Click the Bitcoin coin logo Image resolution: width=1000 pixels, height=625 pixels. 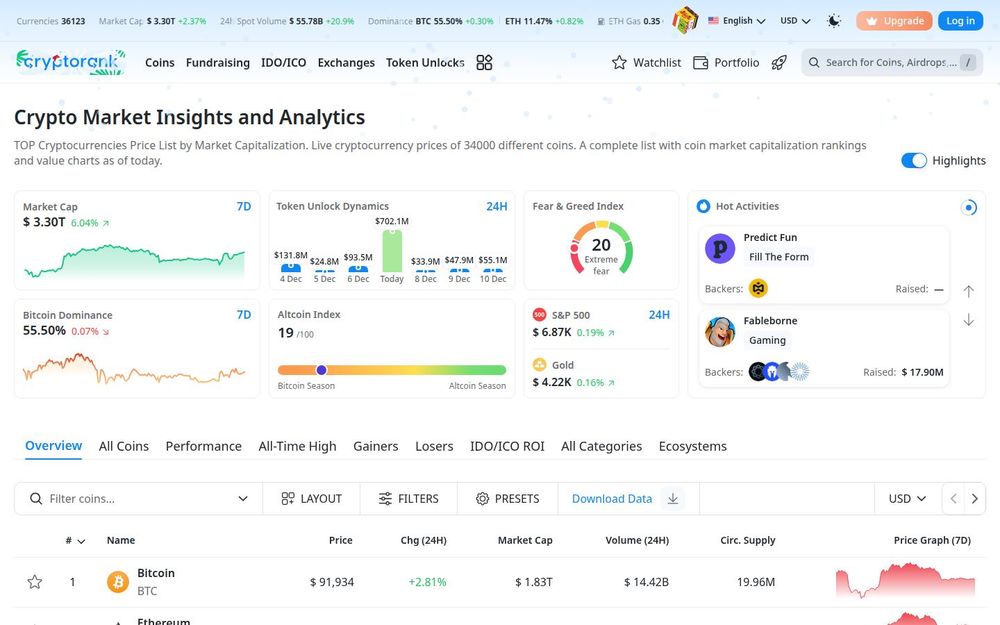[x=117, y=582]
